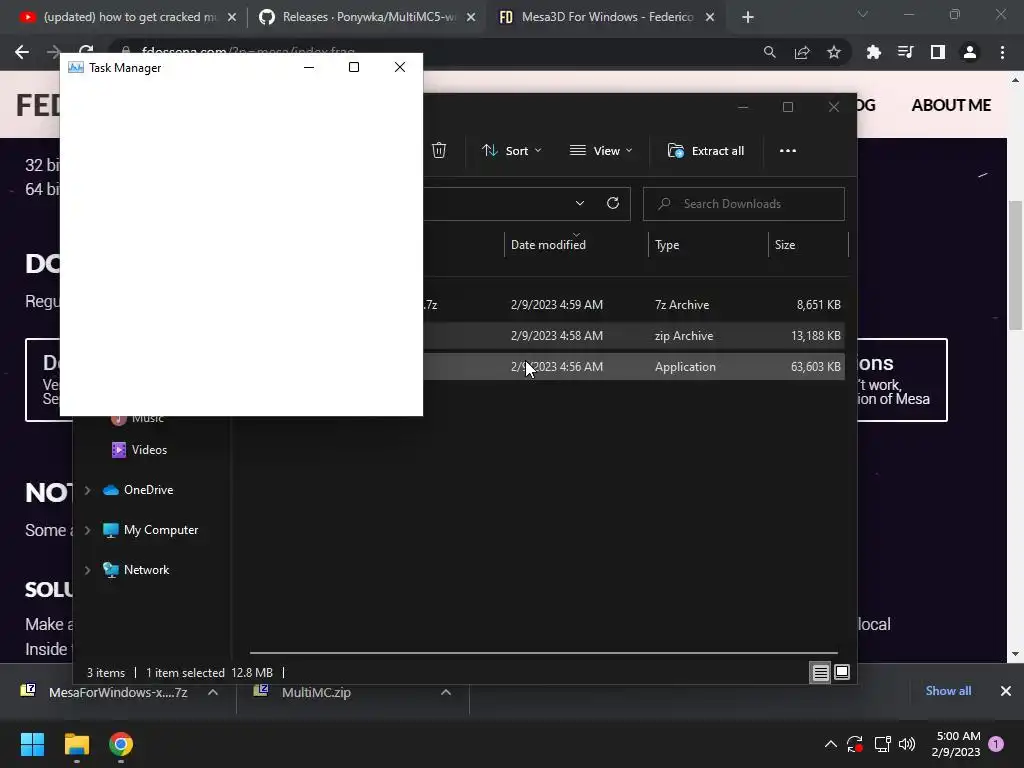This screenshot has width=1024, height=768.
Task: Click the delete trash icon in File Explorer
Action: pos(439,150)
